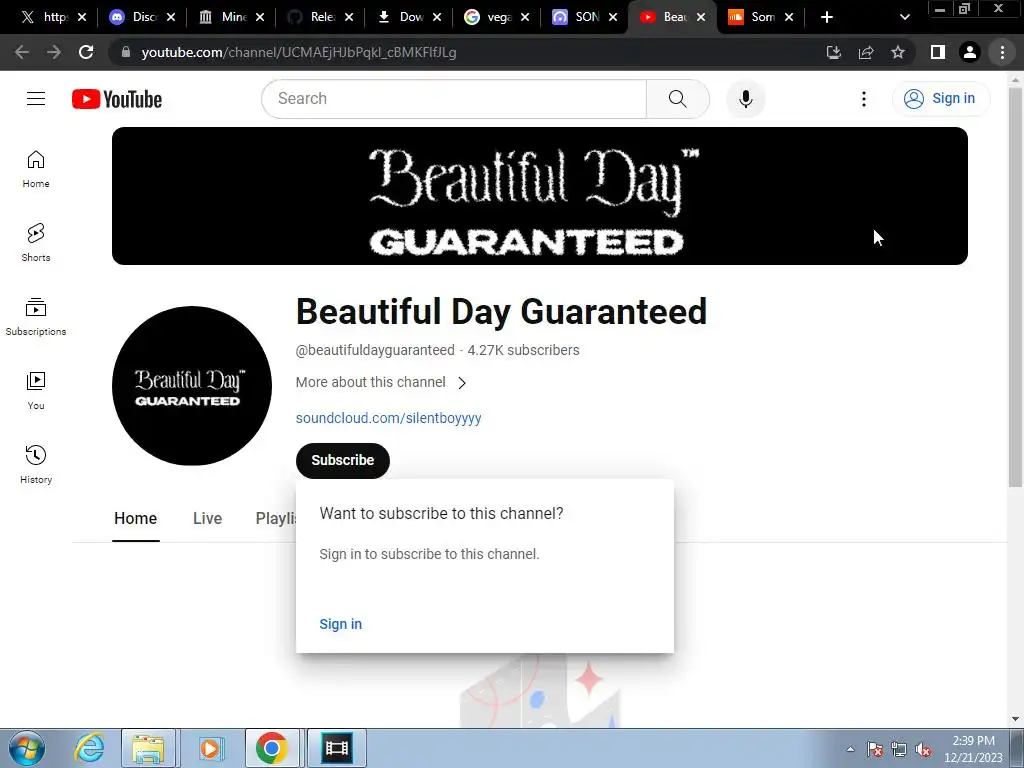Expand More about this channel
Viewport: 1024px width, 768px height.
tap(381, 382)
